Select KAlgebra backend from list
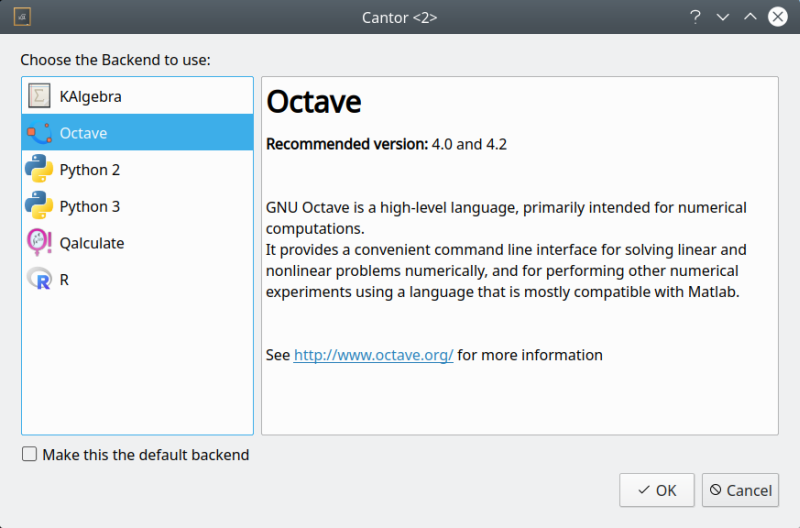 pyautogui.click(x=90, y=97)
